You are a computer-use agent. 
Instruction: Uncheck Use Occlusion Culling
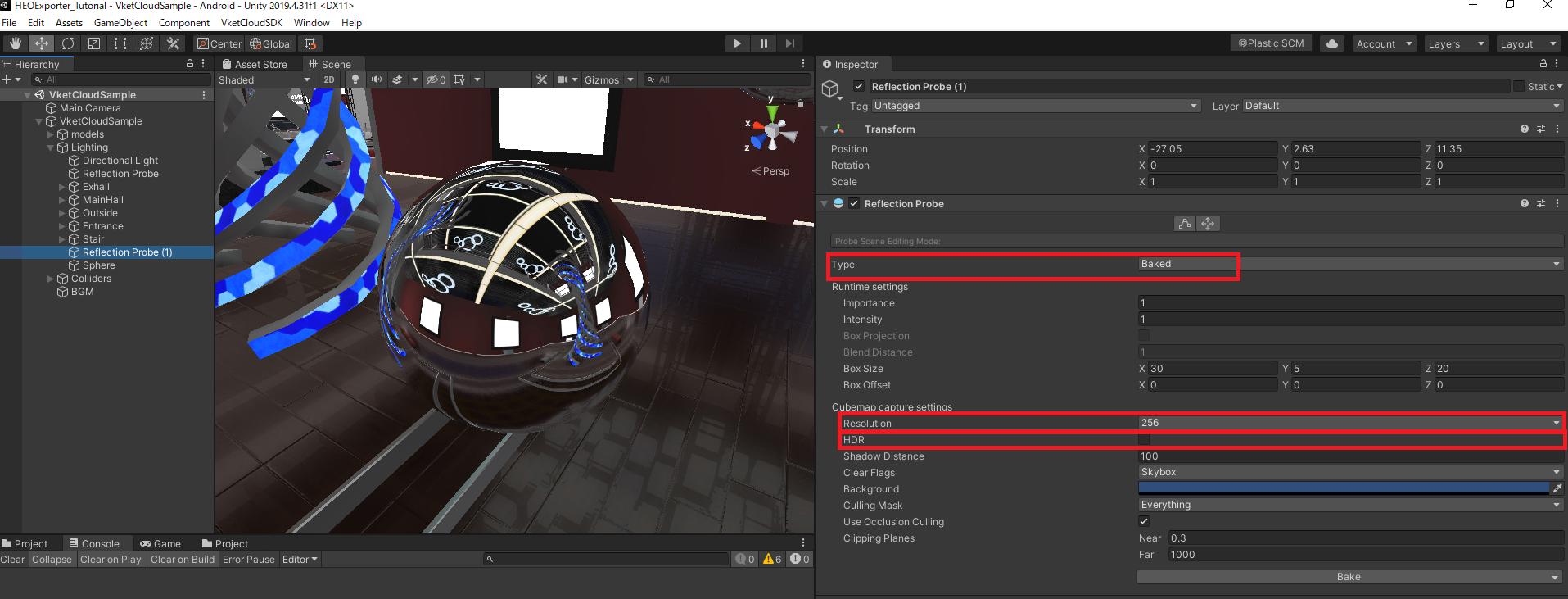coord(1144,522)
